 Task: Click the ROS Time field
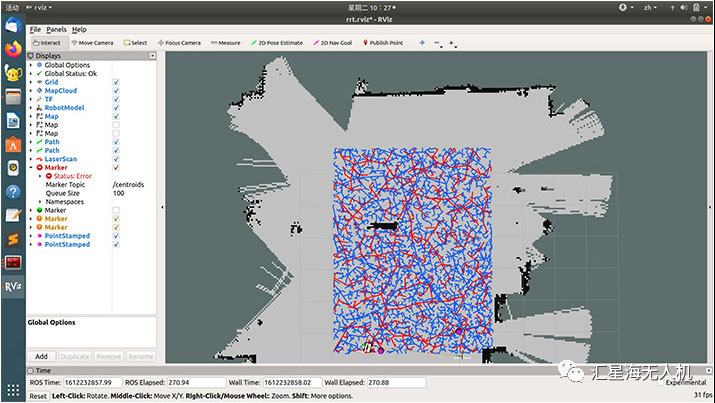pyautogui.click(x=93, y=382)
